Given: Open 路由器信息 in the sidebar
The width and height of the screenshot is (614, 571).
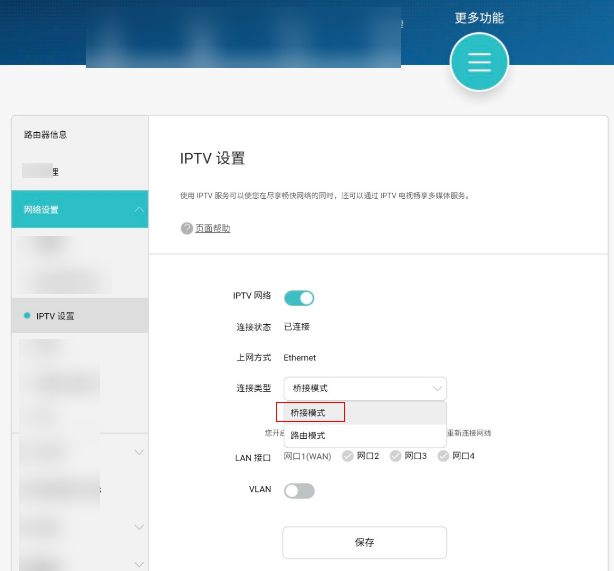Looking at the screenshot, I should pyautogui.click(x=46, y=134).
